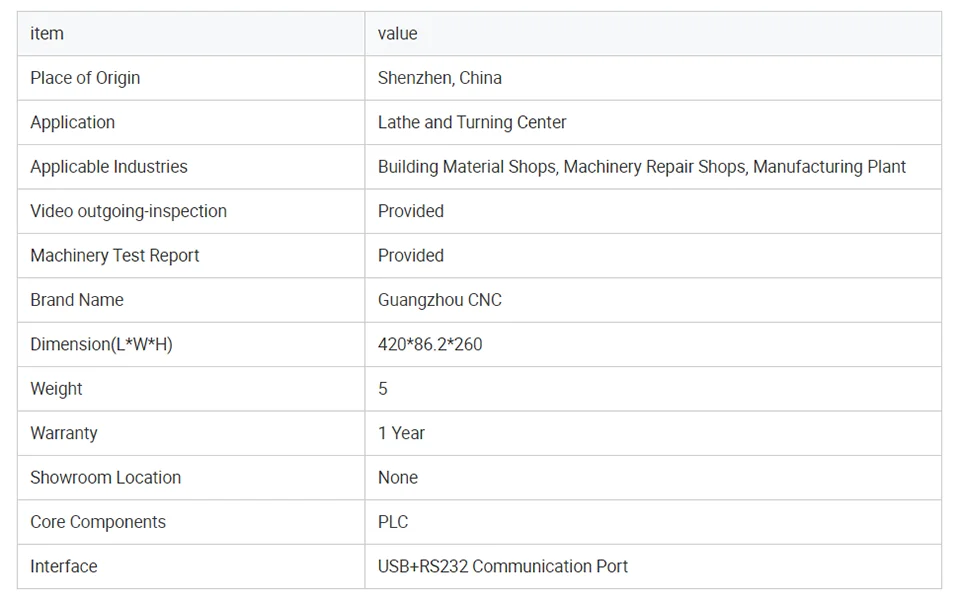Click 'Building Material Shops' value text
The height and width of the screenshot is (600, 960).
[x=466, y=167]
